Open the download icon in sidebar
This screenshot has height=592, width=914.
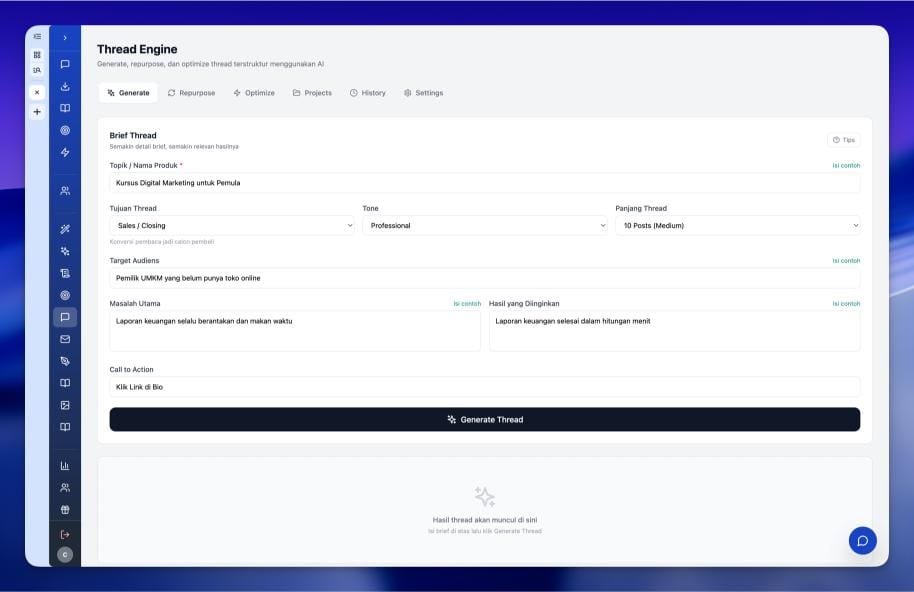click(x=65, y=86)
